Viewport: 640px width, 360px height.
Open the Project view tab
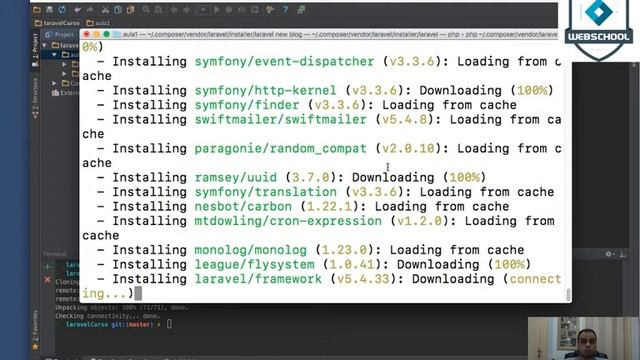click(60, 35)
